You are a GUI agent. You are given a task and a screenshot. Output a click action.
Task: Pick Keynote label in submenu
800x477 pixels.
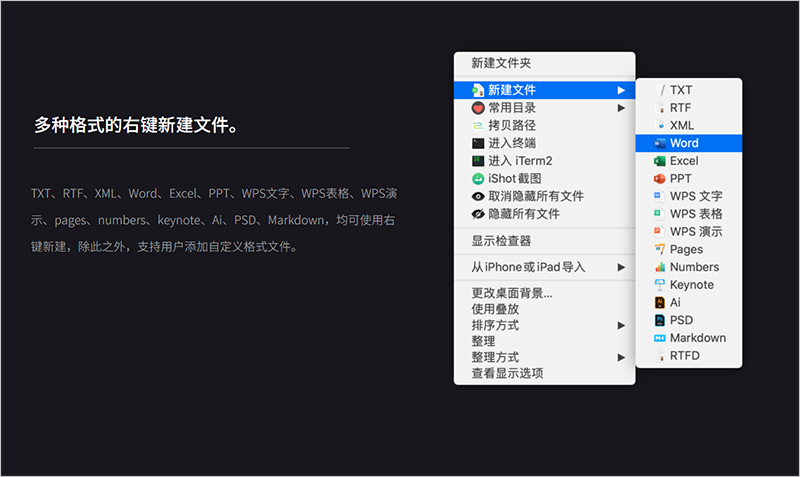(692, 285)
